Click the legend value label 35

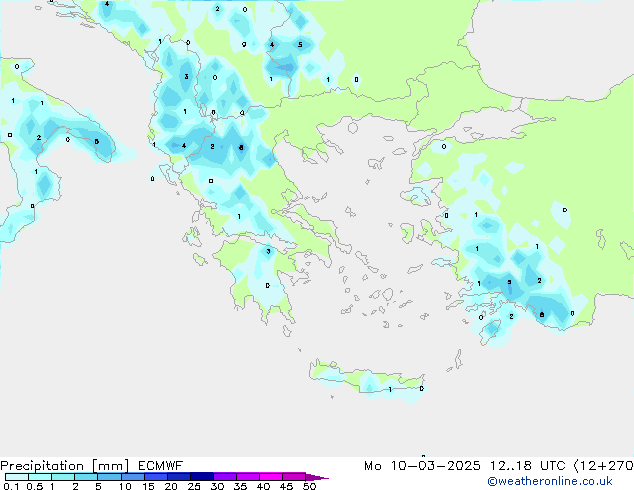click(x=239, y=487)
